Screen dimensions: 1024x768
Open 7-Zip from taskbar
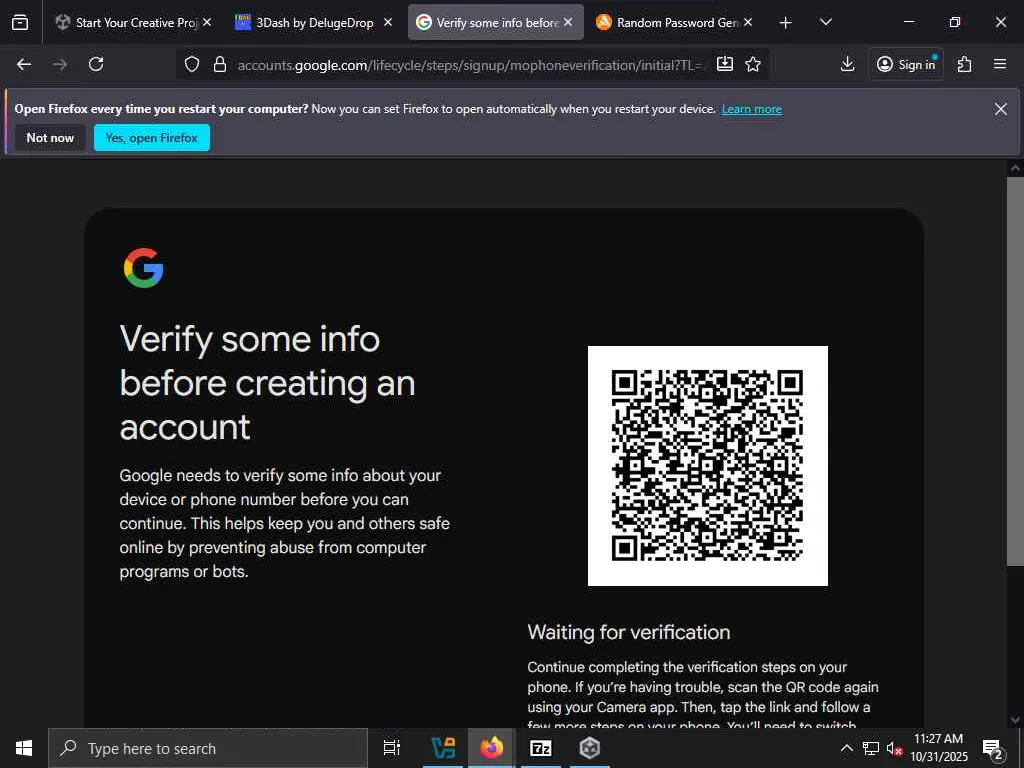541,748
